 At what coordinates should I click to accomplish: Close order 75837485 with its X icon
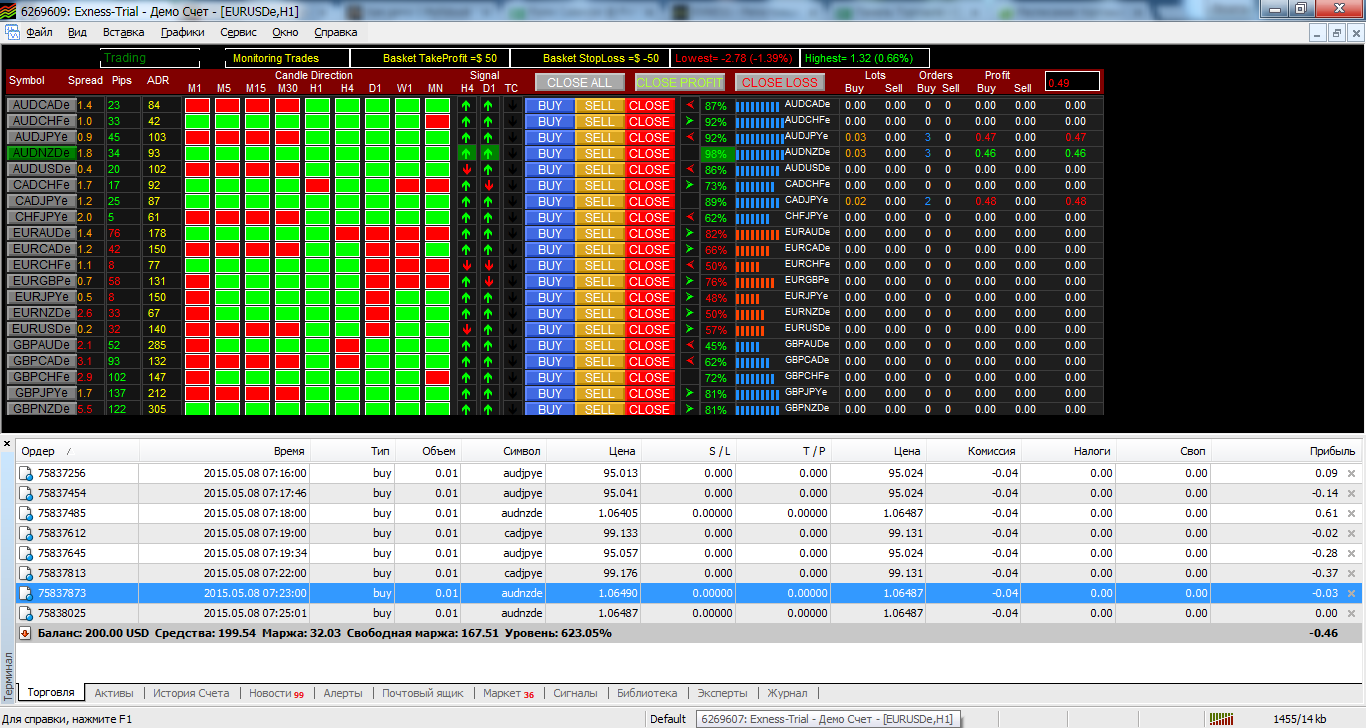click(x=1352, y=513)
